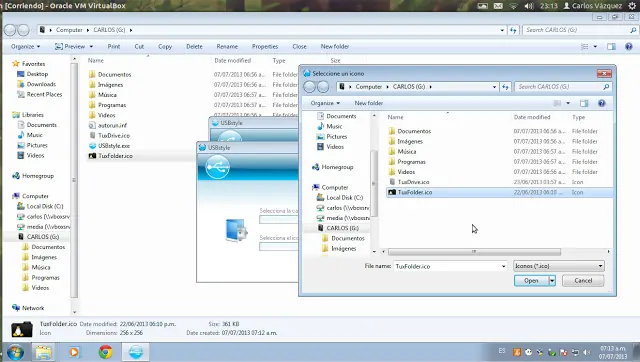
Task: Open the Explorer help icon
Action: tap(629, 47)
